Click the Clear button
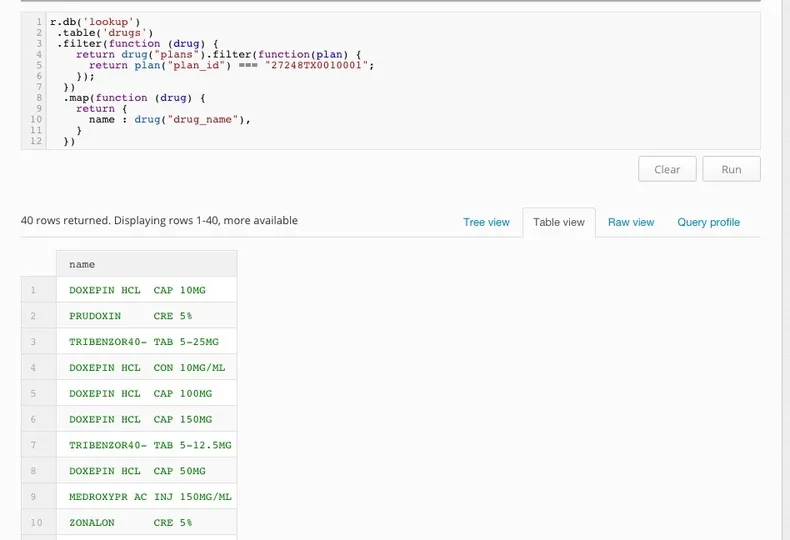 click(x=667, y=169)
